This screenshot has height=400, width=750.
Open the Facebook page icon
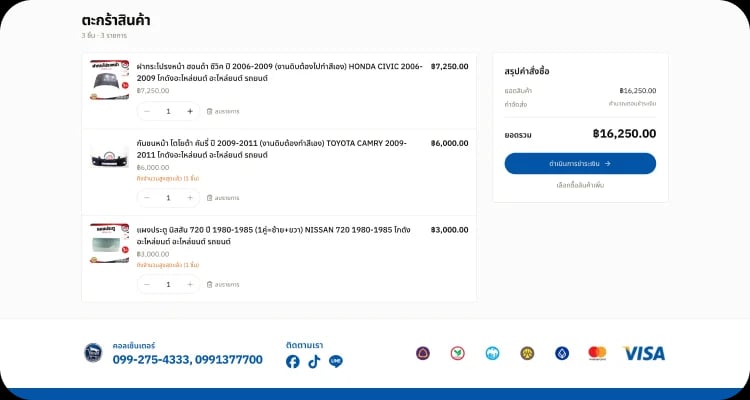tap(293, 362)
